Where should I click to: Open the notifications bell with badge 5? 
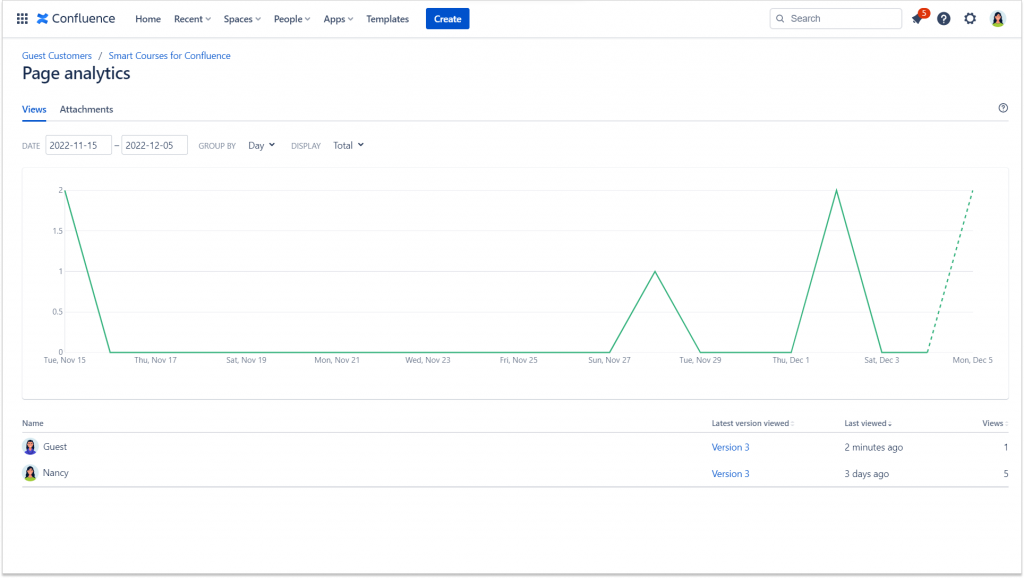pos(916,18)
